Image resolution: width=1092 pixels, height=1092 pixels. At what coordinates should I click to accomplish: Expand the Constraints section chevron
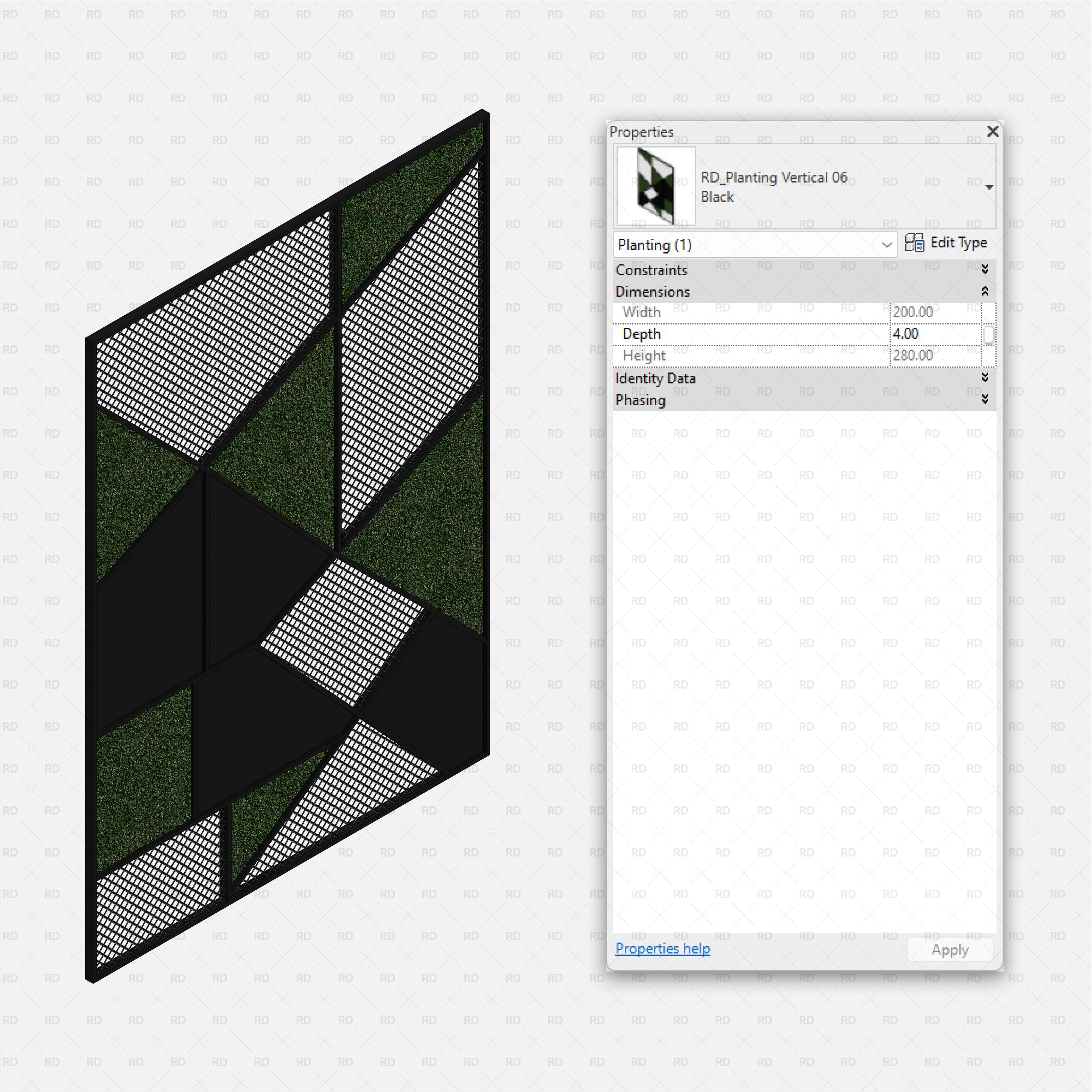click(x=985, y=270)
